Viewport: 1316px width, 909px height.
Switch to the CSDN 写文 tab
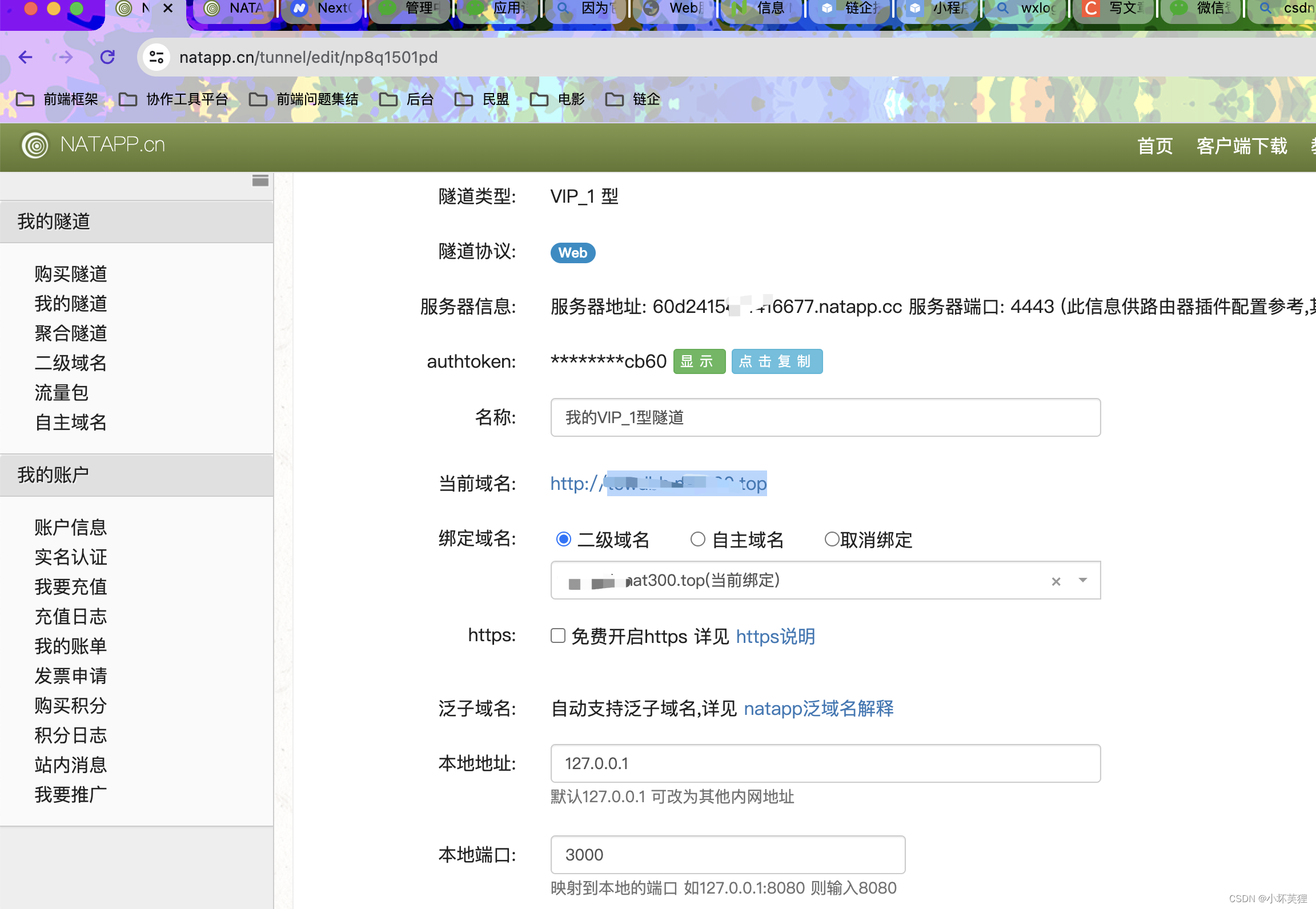(x=1113, y=8)
